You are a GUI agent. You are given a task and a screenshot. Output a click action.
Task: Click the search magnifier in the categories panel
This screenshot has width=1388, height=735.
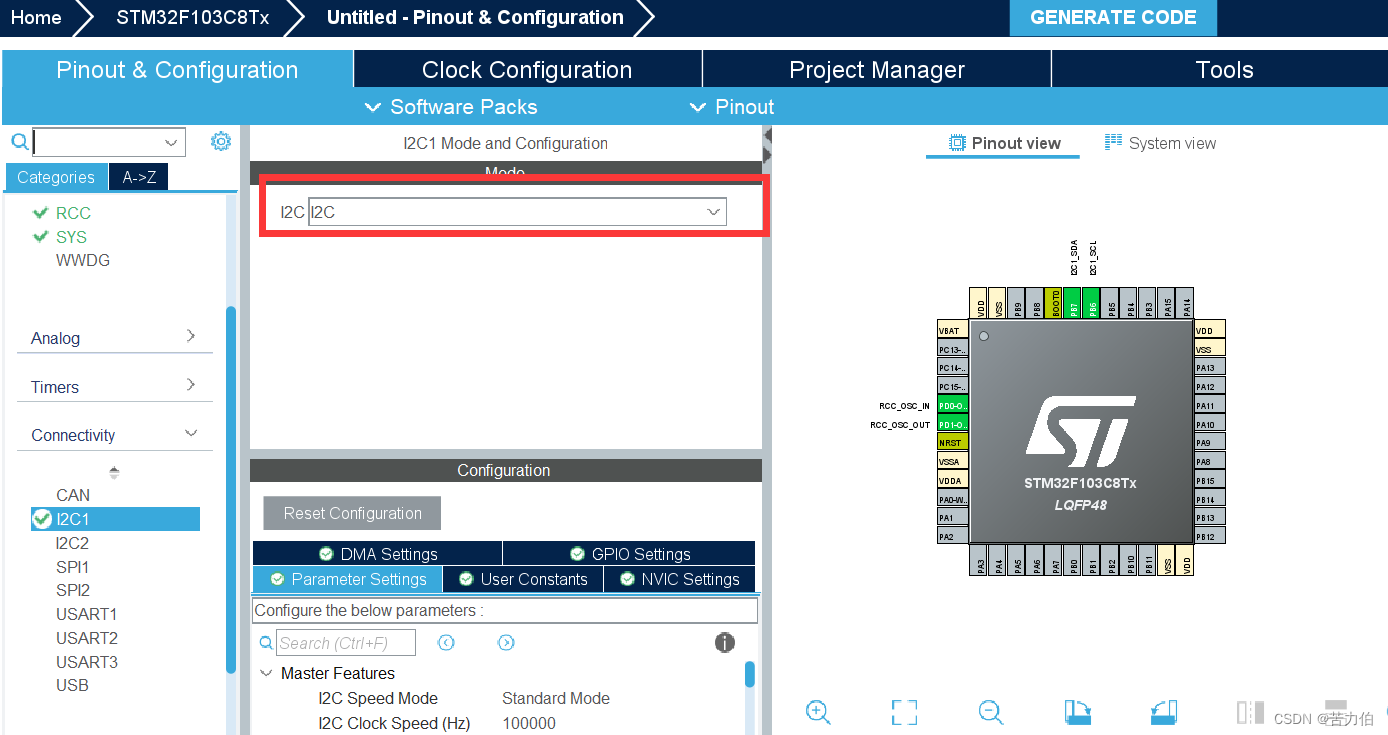(19, 142)
